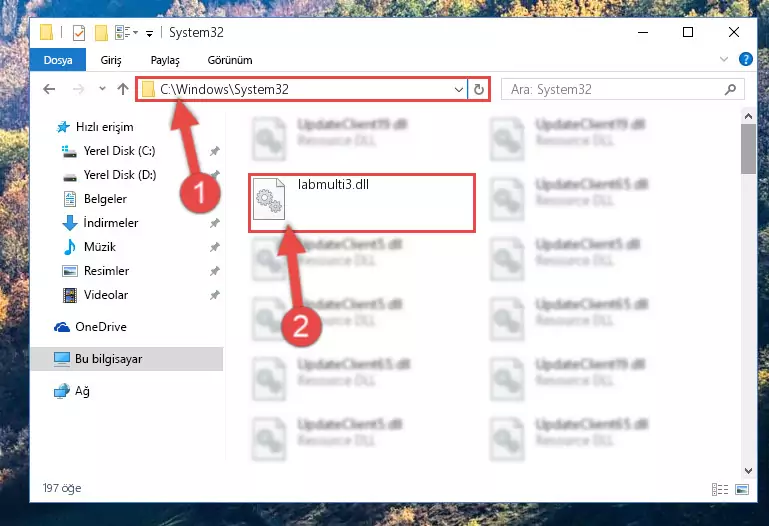The image size is (769, 526).
Task: Maximize the System32 window
Action: pyautogui.click(x=688, y=32)
